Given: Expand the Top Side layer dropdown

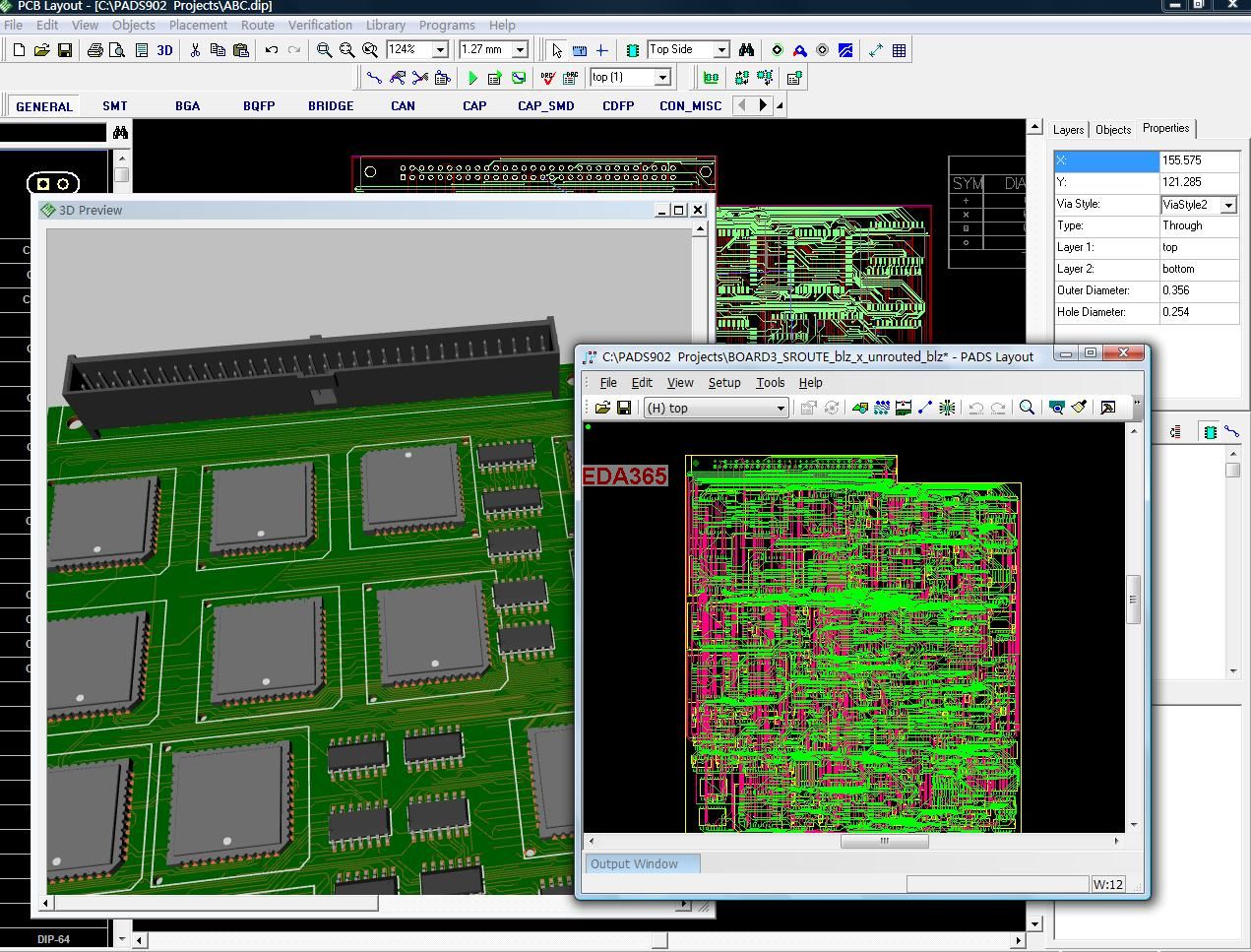Looking at the screenshot, I should (720, 50).
